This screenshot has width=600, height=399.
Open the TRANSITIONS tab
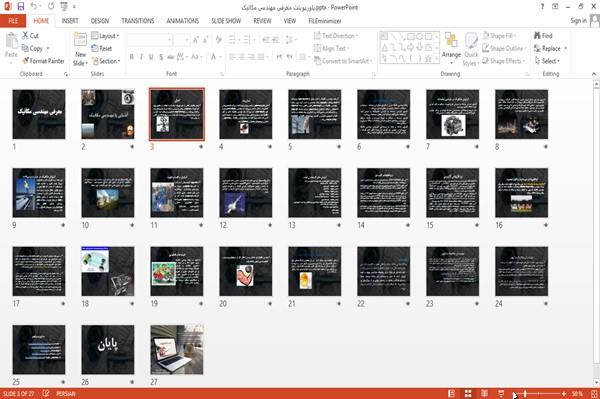pyautogui.click(x=138, y=21)
